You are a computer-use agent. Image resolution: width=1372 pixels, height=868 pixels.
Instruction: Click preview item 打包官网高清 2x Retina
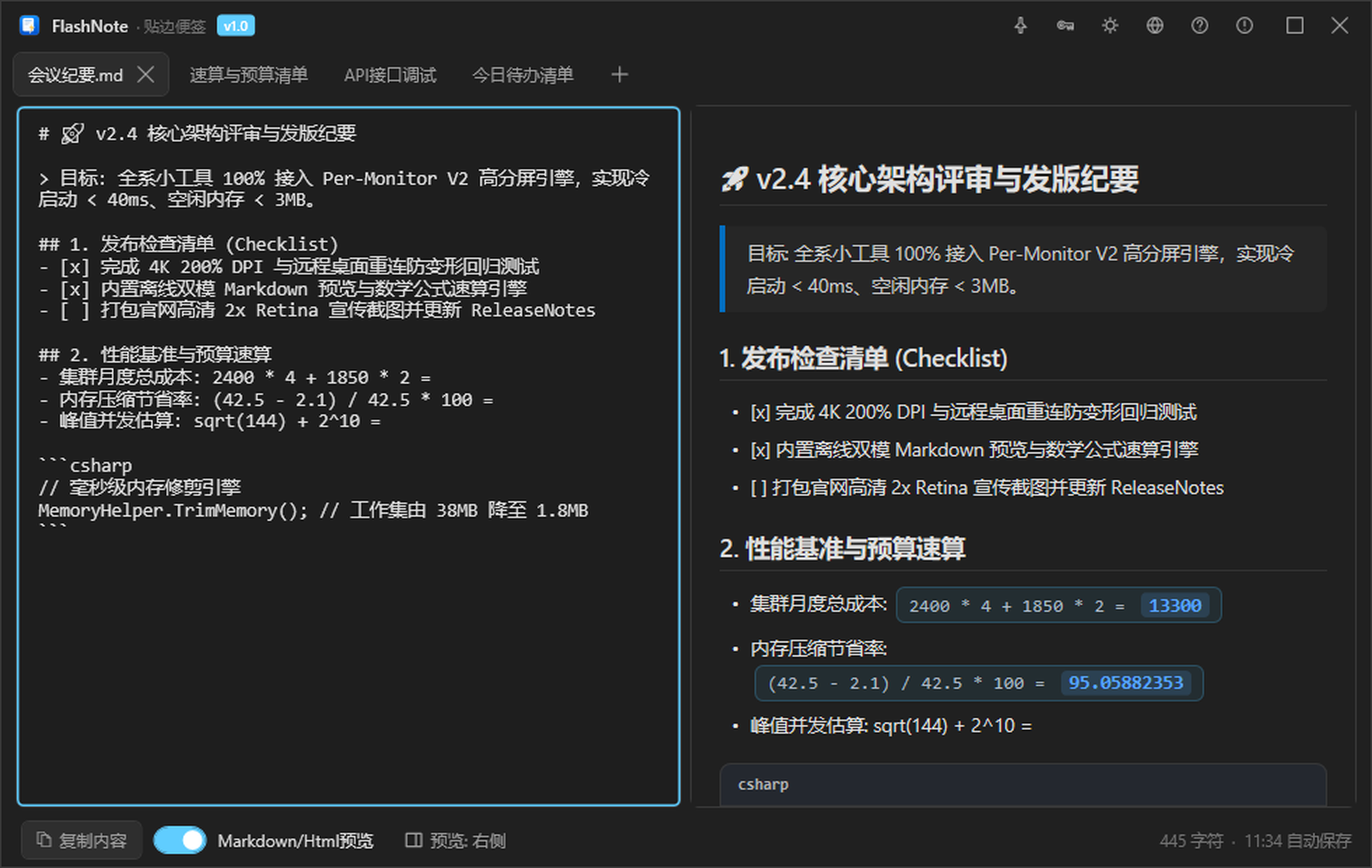coord(987,488)
